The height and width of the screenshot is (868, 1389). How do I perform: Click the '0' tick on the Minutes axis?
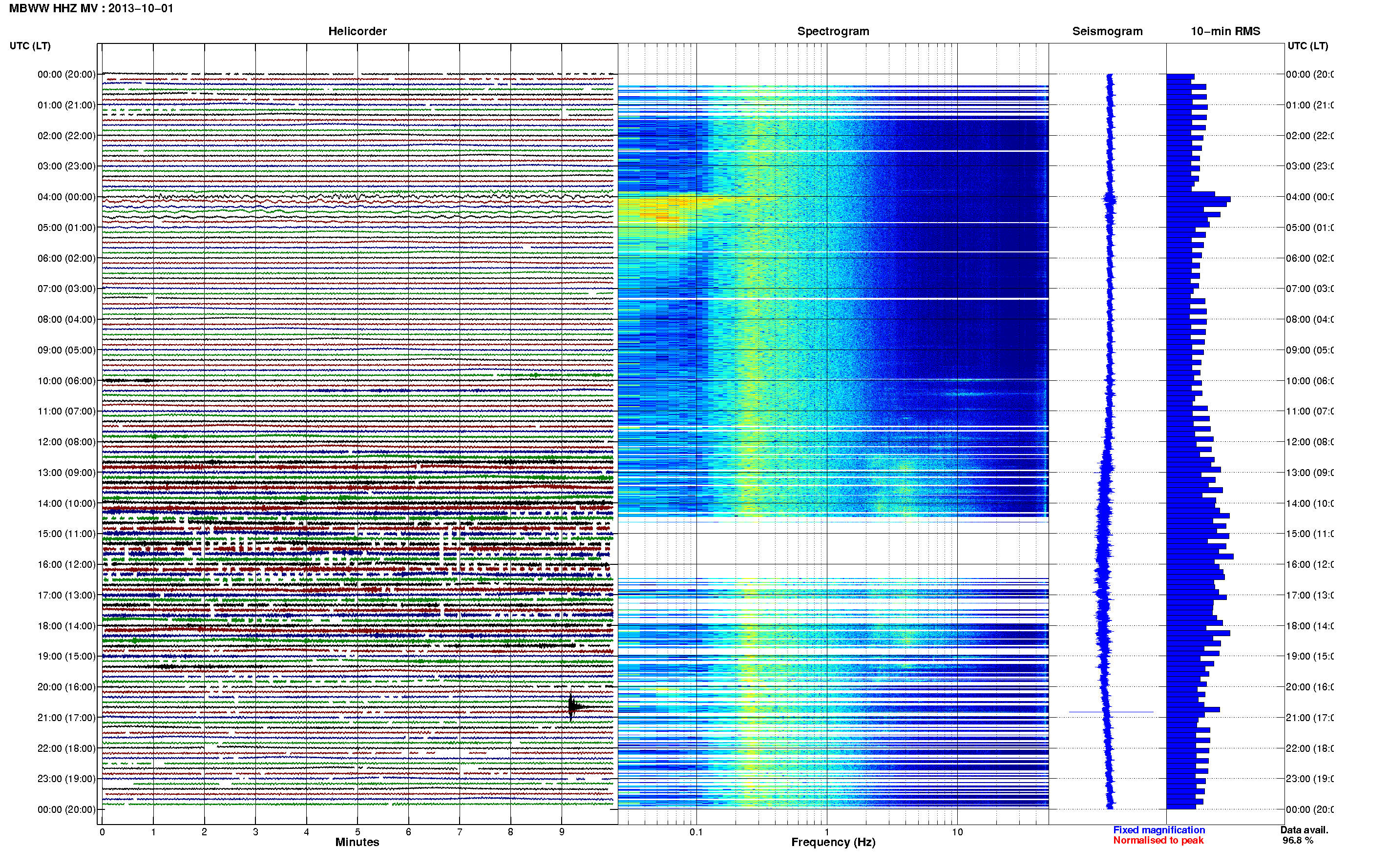pyautogui.click(x=102, y=832)
